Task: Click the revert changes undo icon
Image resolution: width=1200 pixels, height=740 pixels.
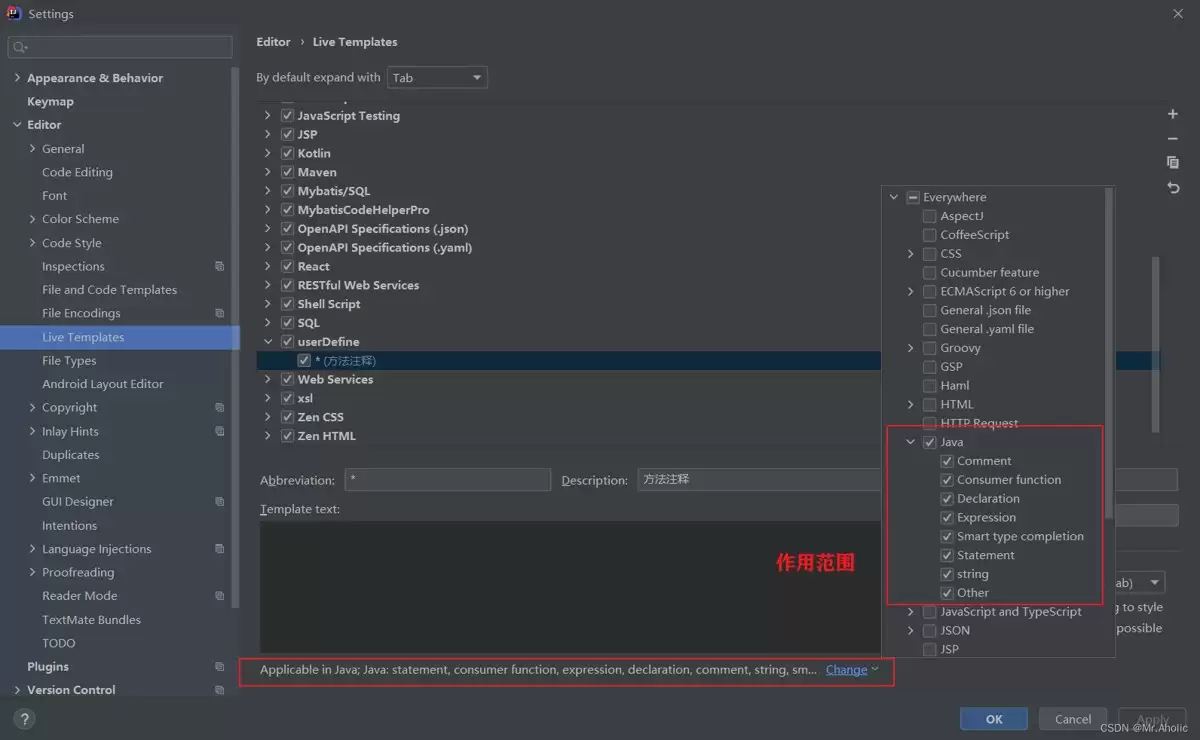Action: click(1173, 188)
